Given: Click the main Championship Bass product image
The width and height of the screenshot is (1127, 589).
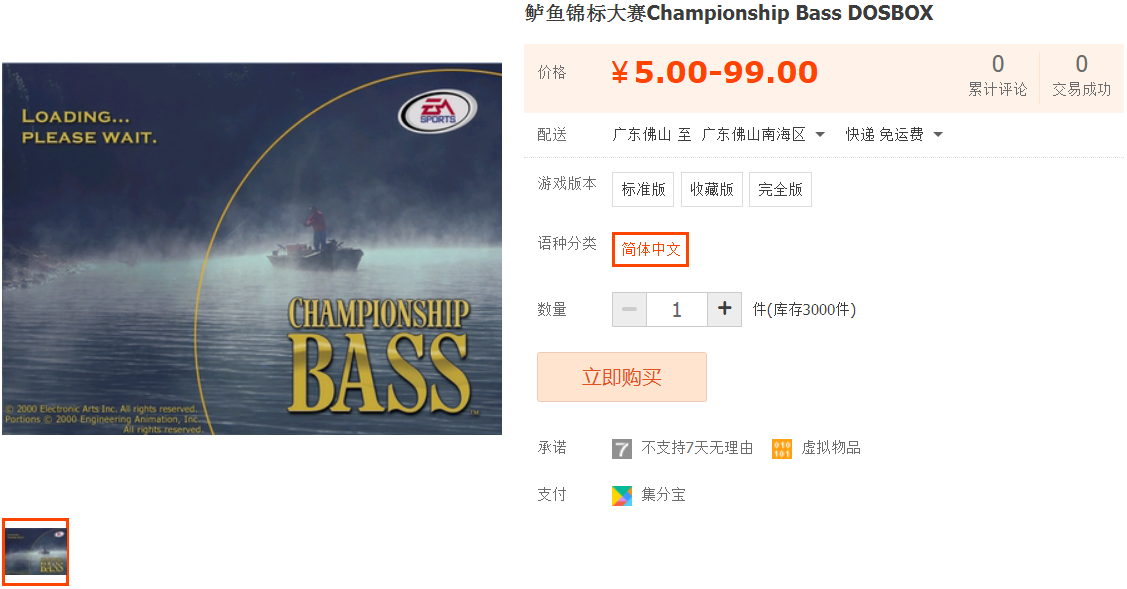Looking at the screenshot, I should [252, 249].
